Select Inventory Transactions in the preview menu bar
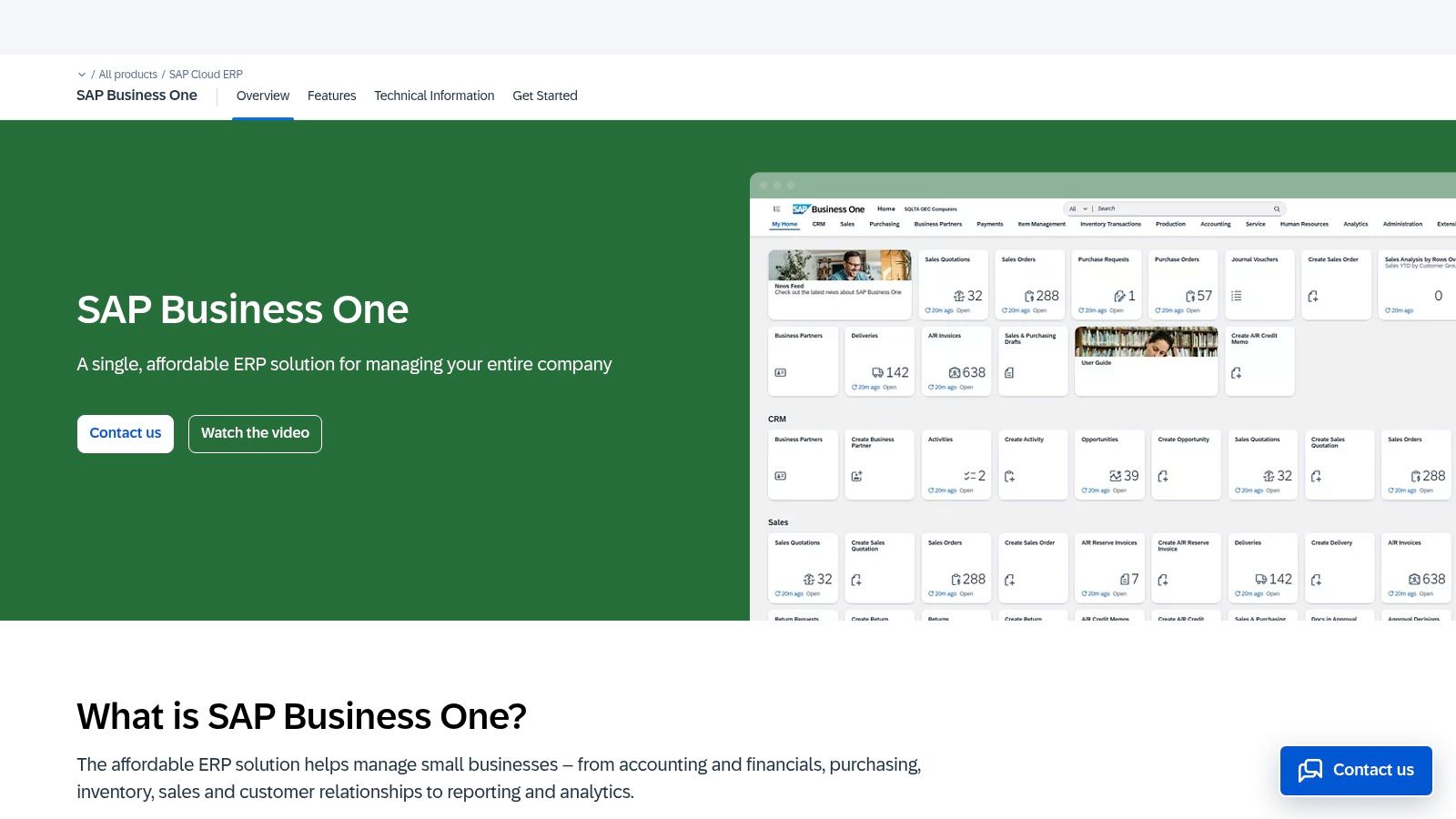1456x819 pixels. [1110, 224]
